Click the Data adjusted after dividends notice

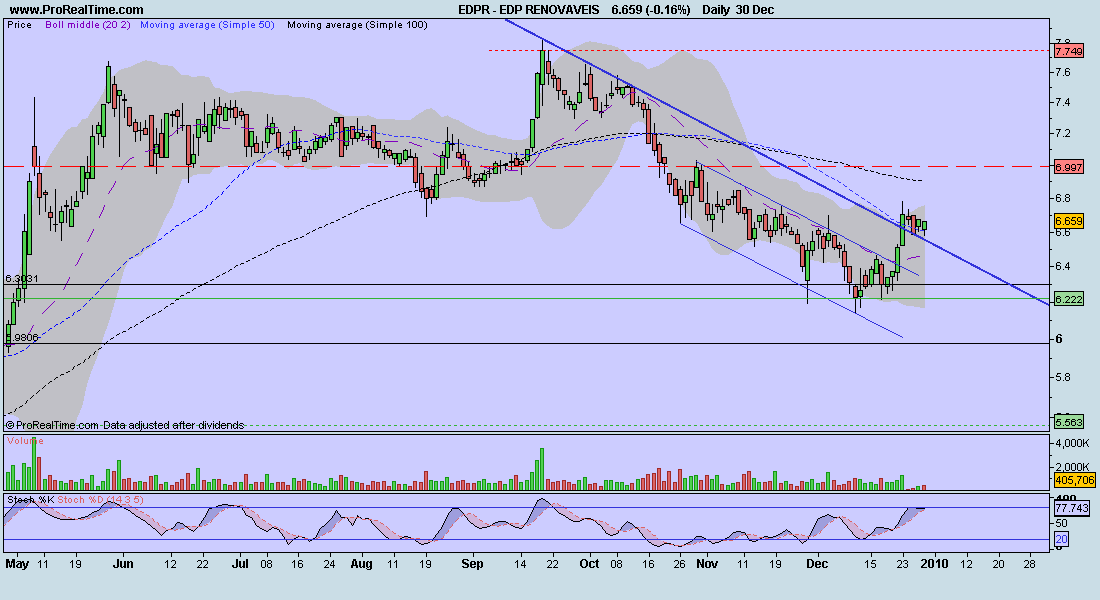(173, 425)
